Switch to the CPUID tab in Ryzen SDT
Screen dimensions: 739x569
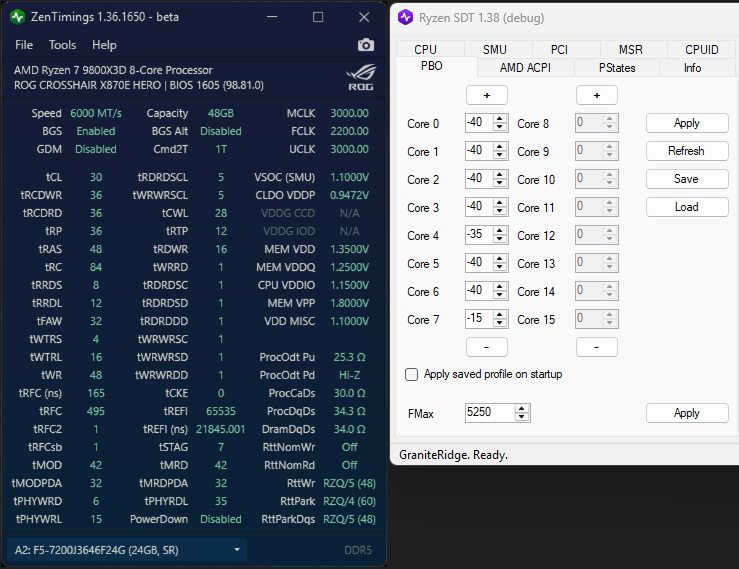[x=702, y=49]
